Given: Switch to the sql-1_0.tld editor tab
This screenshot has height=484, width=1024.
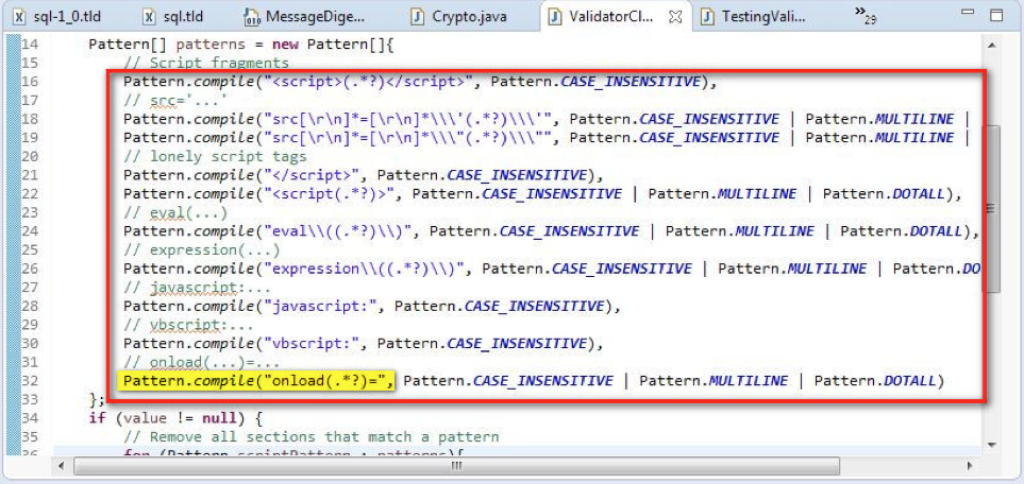Looking at the screenshot, I should (57, 16).
